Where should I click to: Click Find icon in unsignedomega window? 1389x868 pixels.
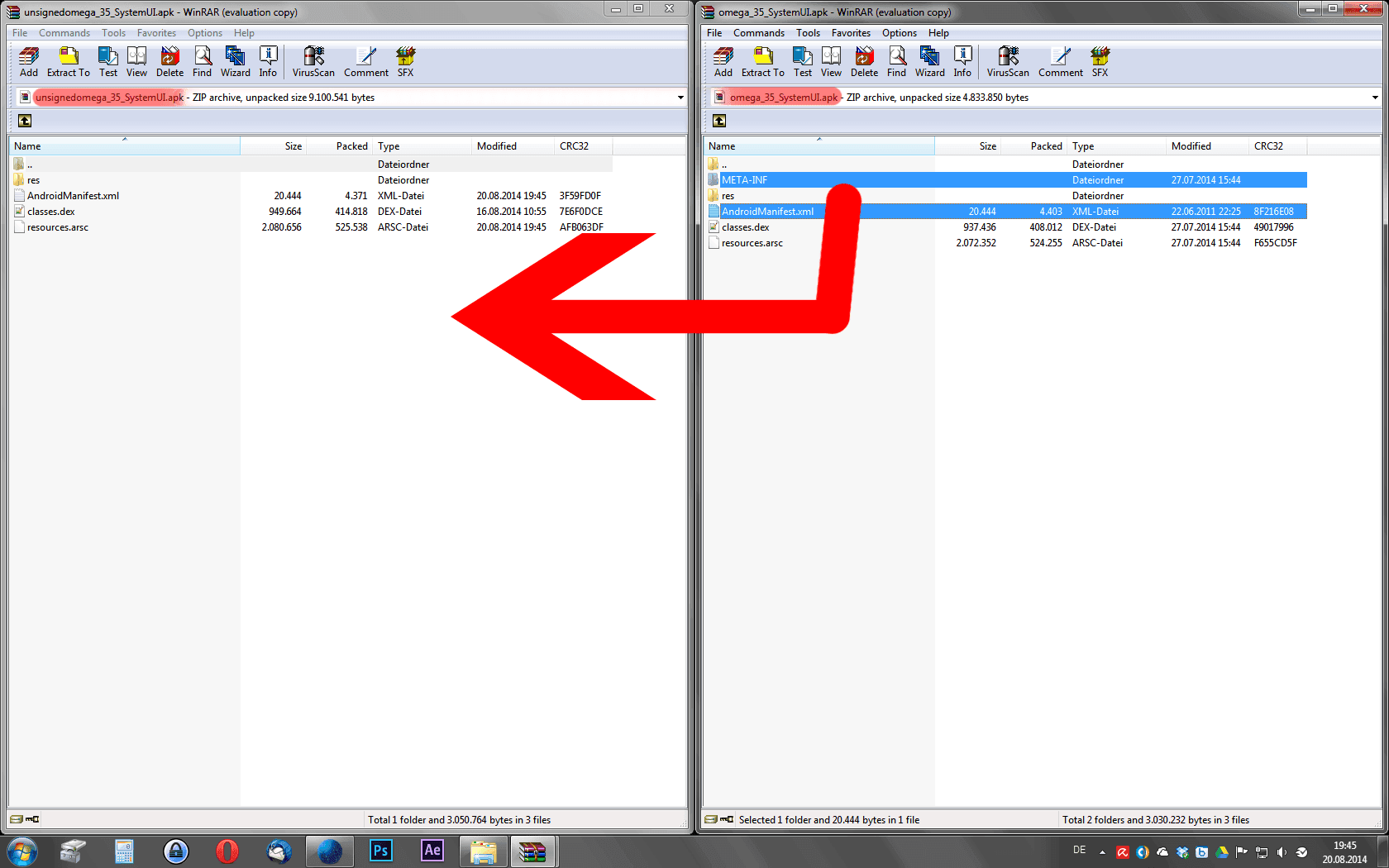pos(203,62)
